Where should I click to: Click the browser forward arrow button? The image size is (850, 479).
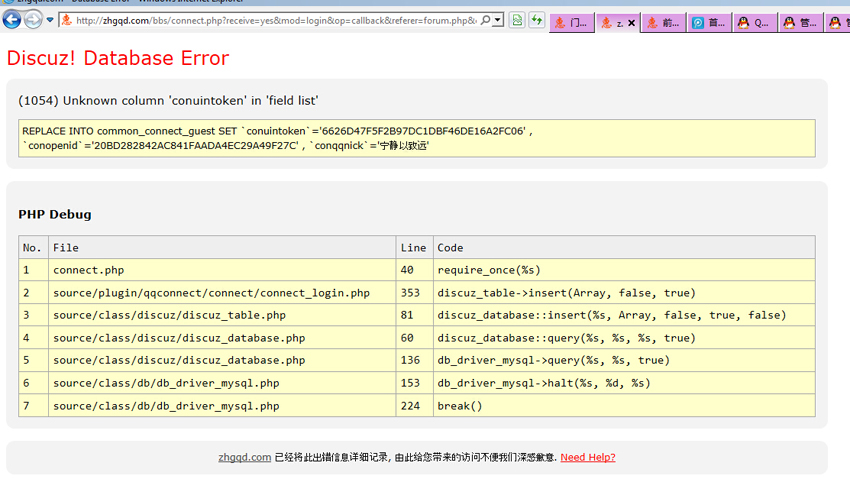pyautogui.click(x=34, y=20)
